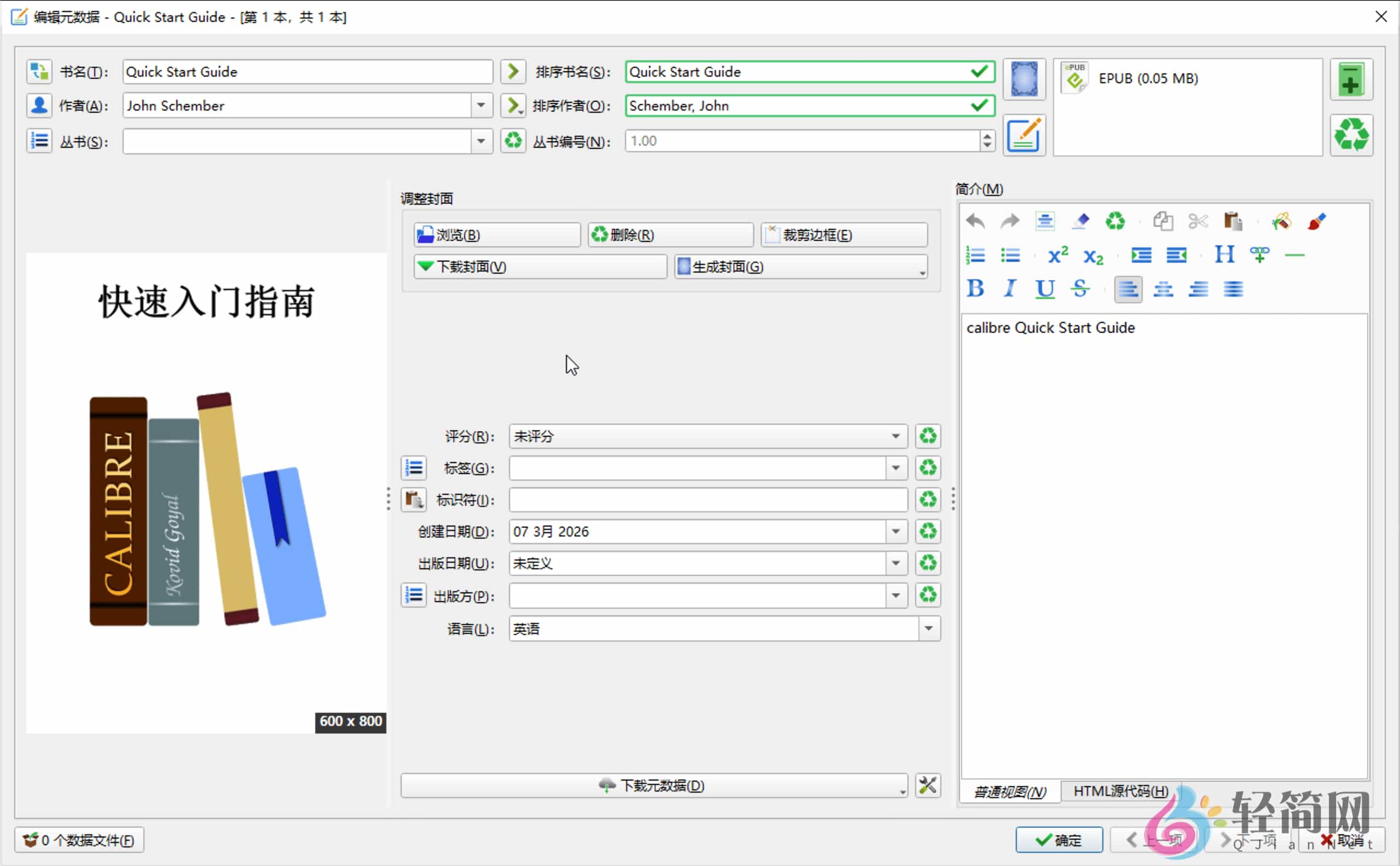Toggle underline formatting
Screen dimensions: 1400x866
pos(1044,289)
